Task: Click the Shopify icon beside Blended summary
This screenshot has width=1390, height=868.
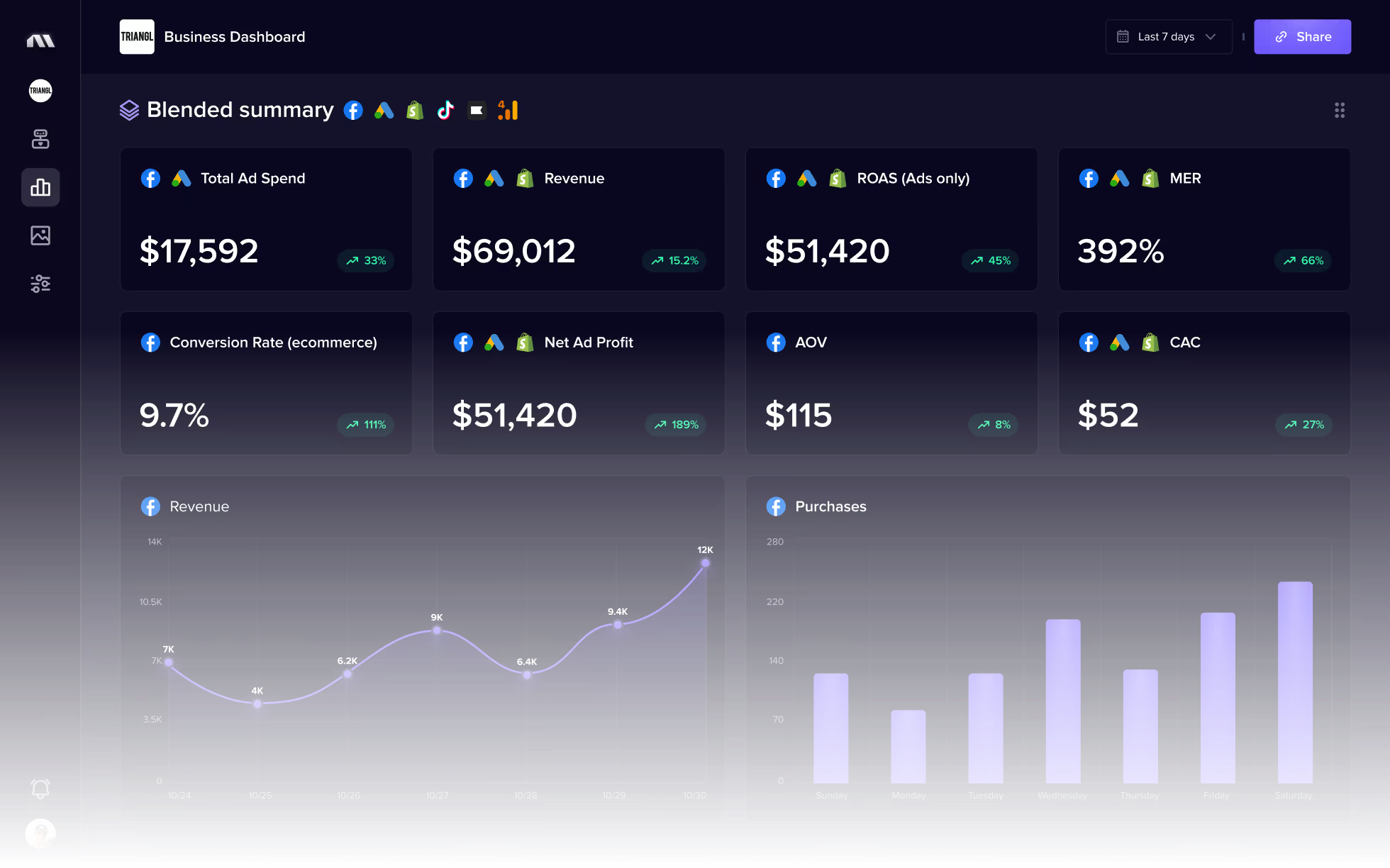Action: [x=415, y=110]
